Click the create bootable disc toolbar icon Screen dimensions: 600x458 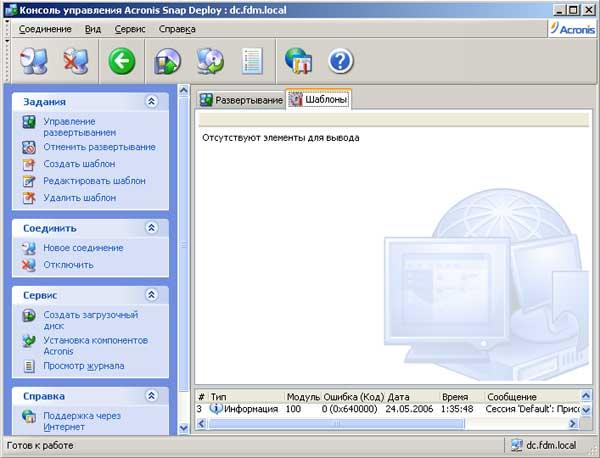[167, 61]
